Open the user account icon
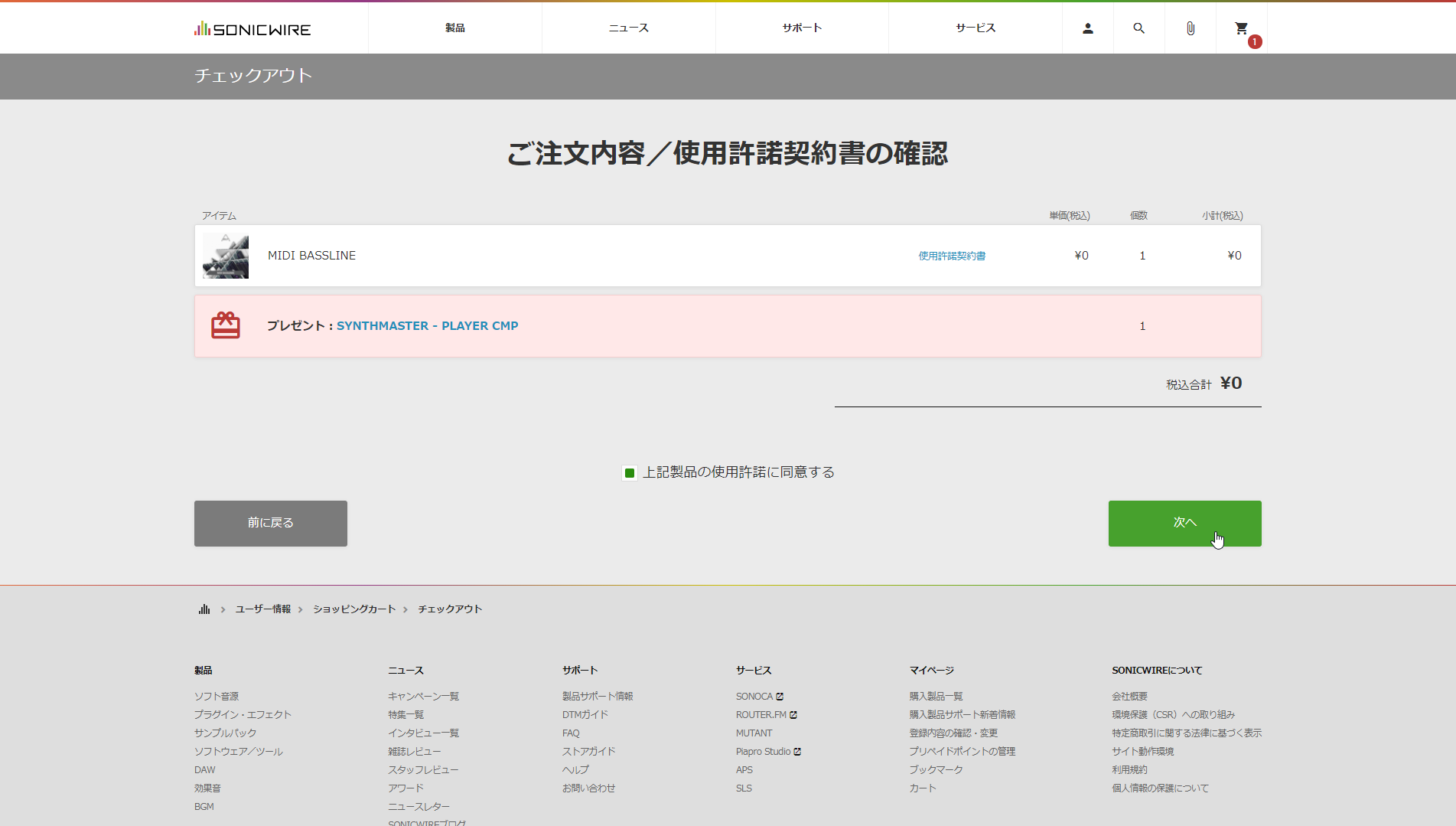 [x=1087, y=28]
